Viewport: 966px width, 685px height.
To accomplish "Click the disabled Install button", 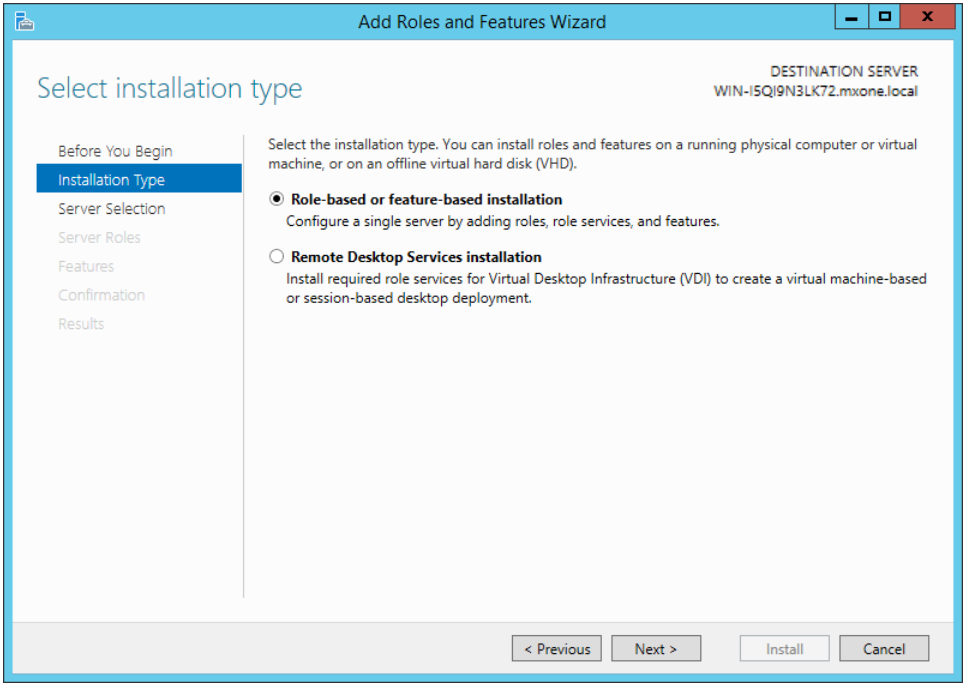I will pos(784,649).
